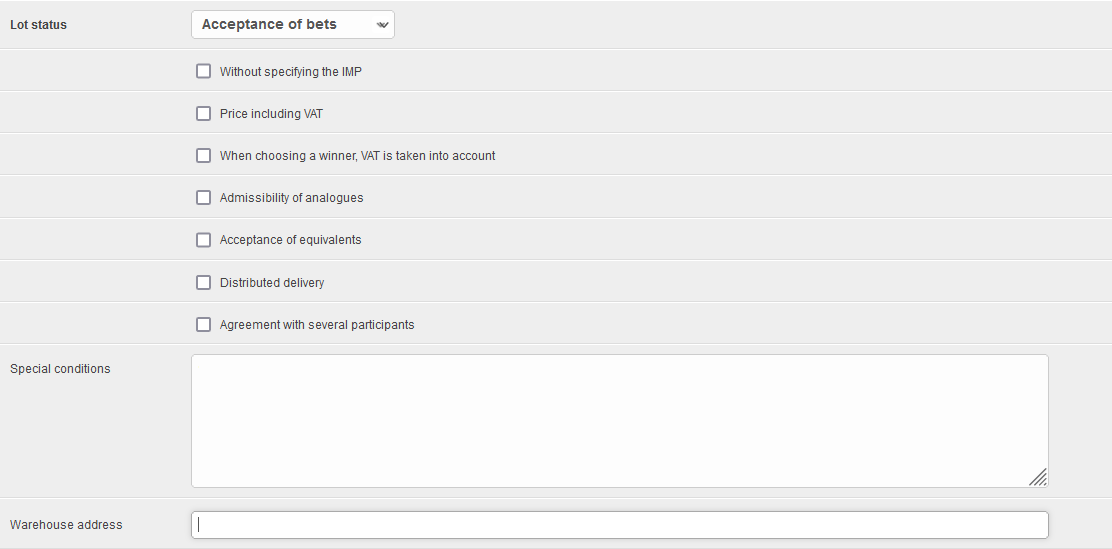Click the "Agreement with several participants" label text
This screenshot has width=1112, height=549.
point(317,325)
